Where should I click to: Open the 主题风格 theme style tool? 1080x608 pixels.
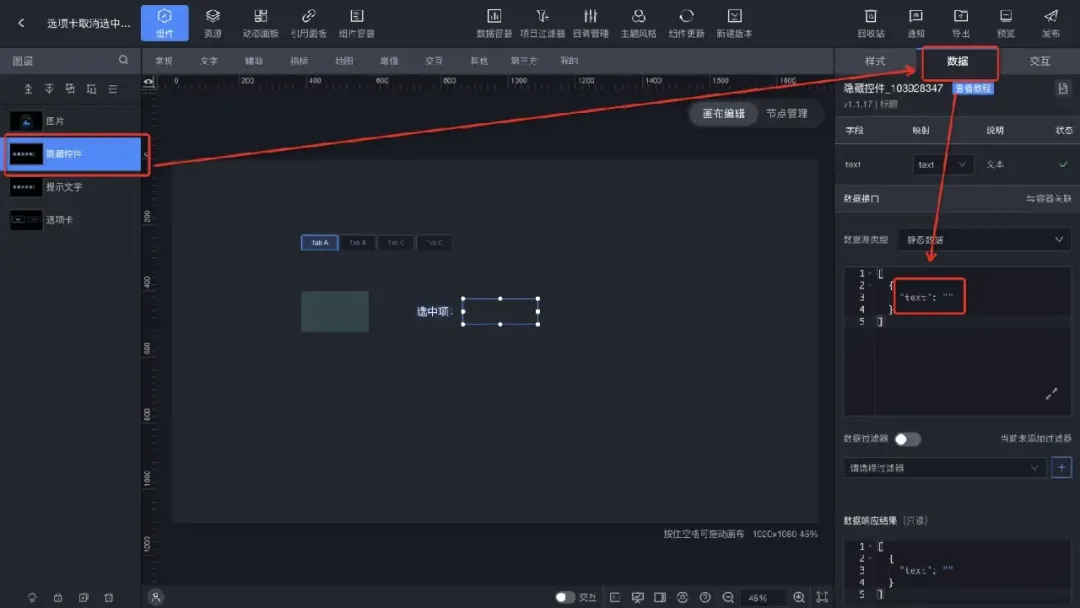click(638, 23)
